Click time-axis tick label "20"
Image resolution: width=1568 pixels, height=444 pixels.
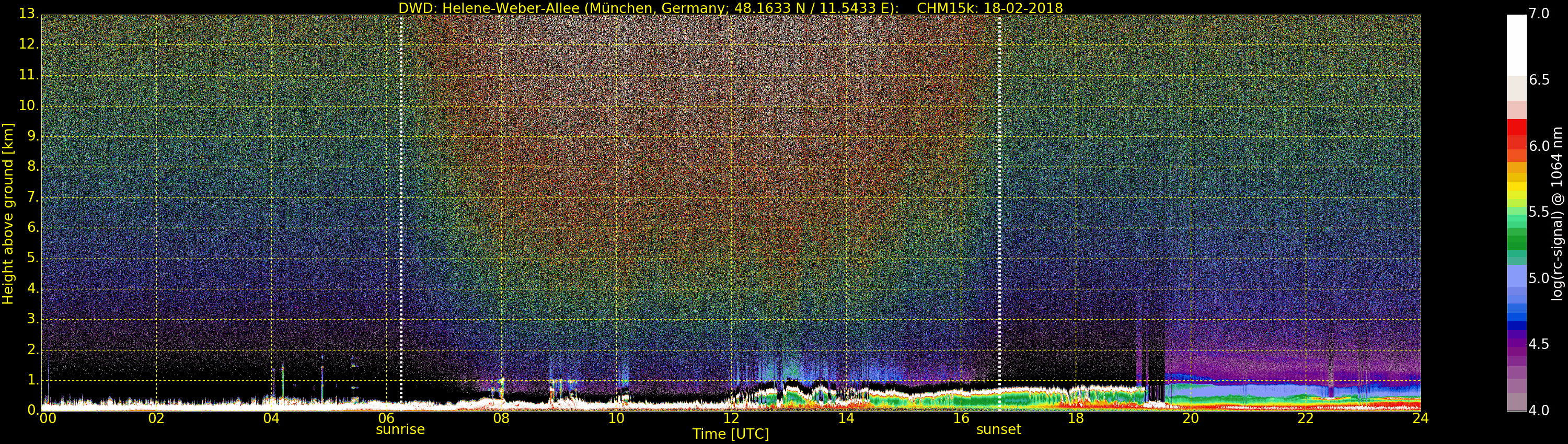tap(1191, 418)
